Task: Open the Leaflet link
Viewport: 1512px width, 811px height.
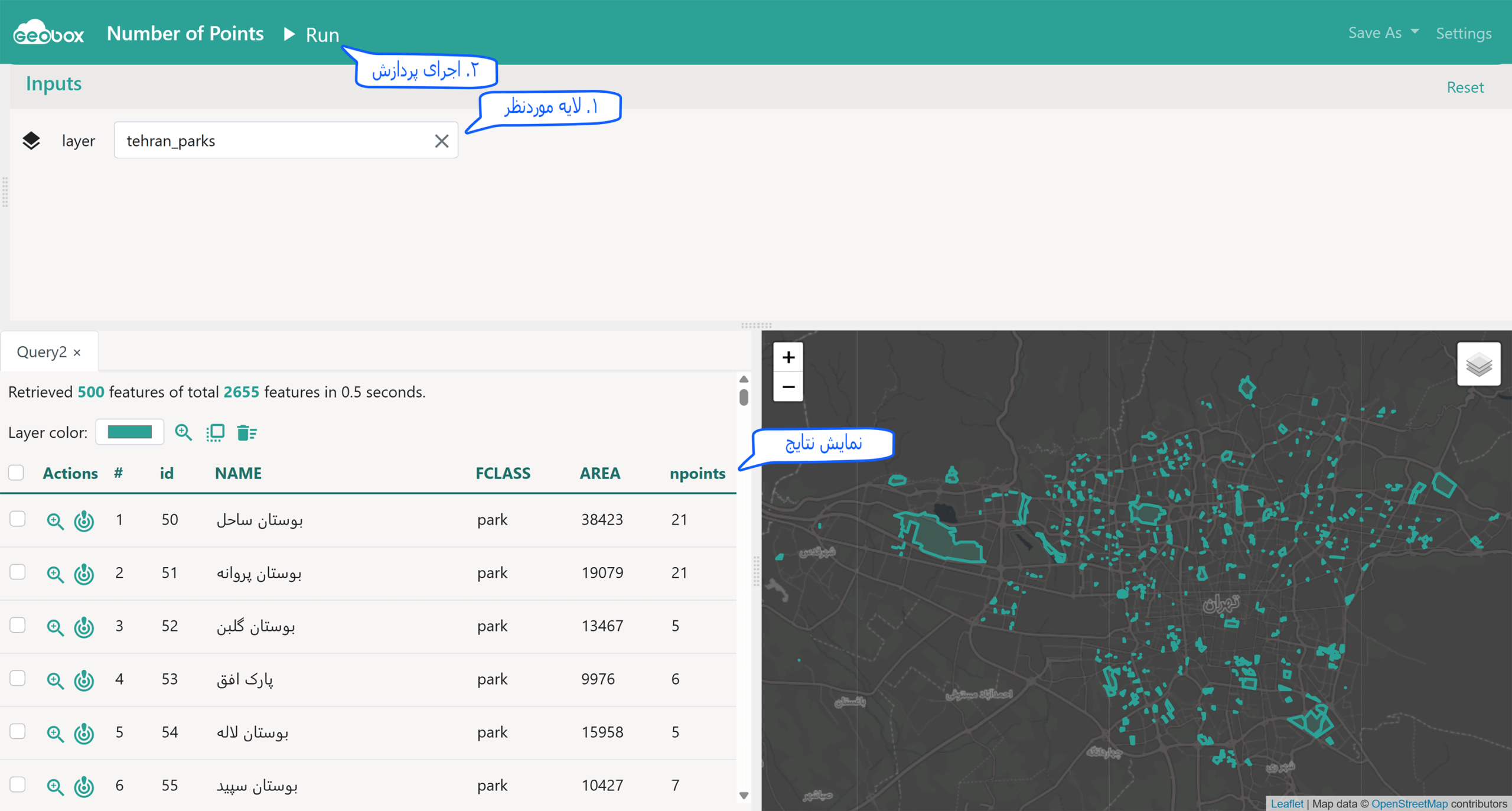Action: pyautogui.click(x=1286, y=803)
